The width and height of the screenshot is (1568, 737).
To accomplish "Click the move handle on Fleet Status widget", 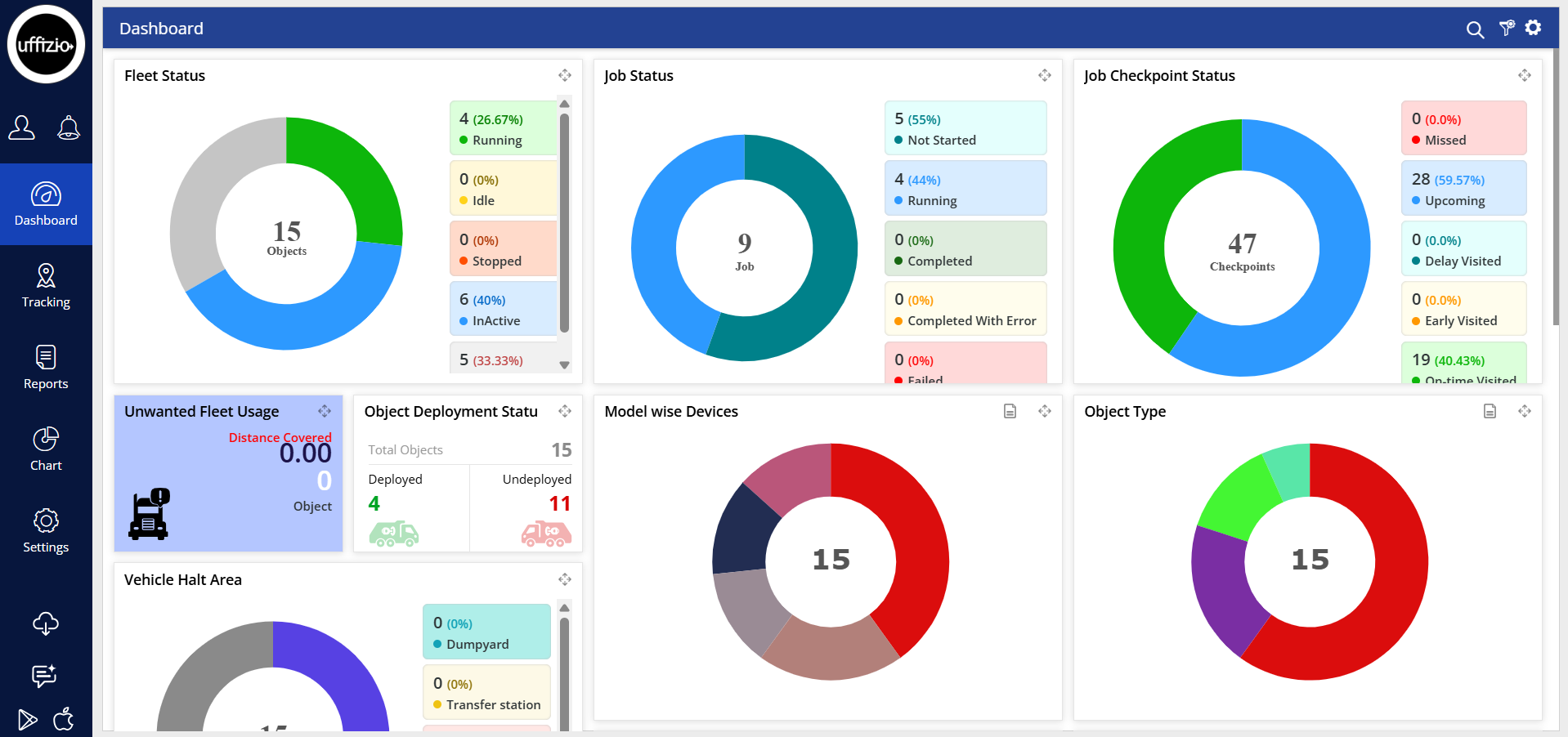I will (565, 75).
